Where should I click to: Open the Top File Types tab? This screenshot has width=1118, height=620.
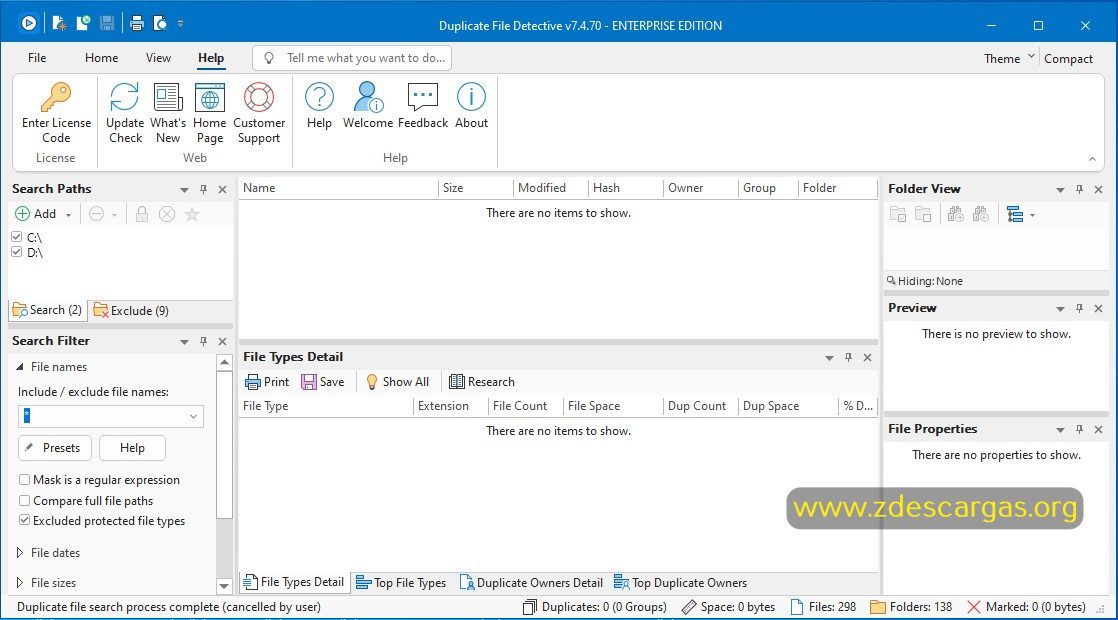pos(401,583)
